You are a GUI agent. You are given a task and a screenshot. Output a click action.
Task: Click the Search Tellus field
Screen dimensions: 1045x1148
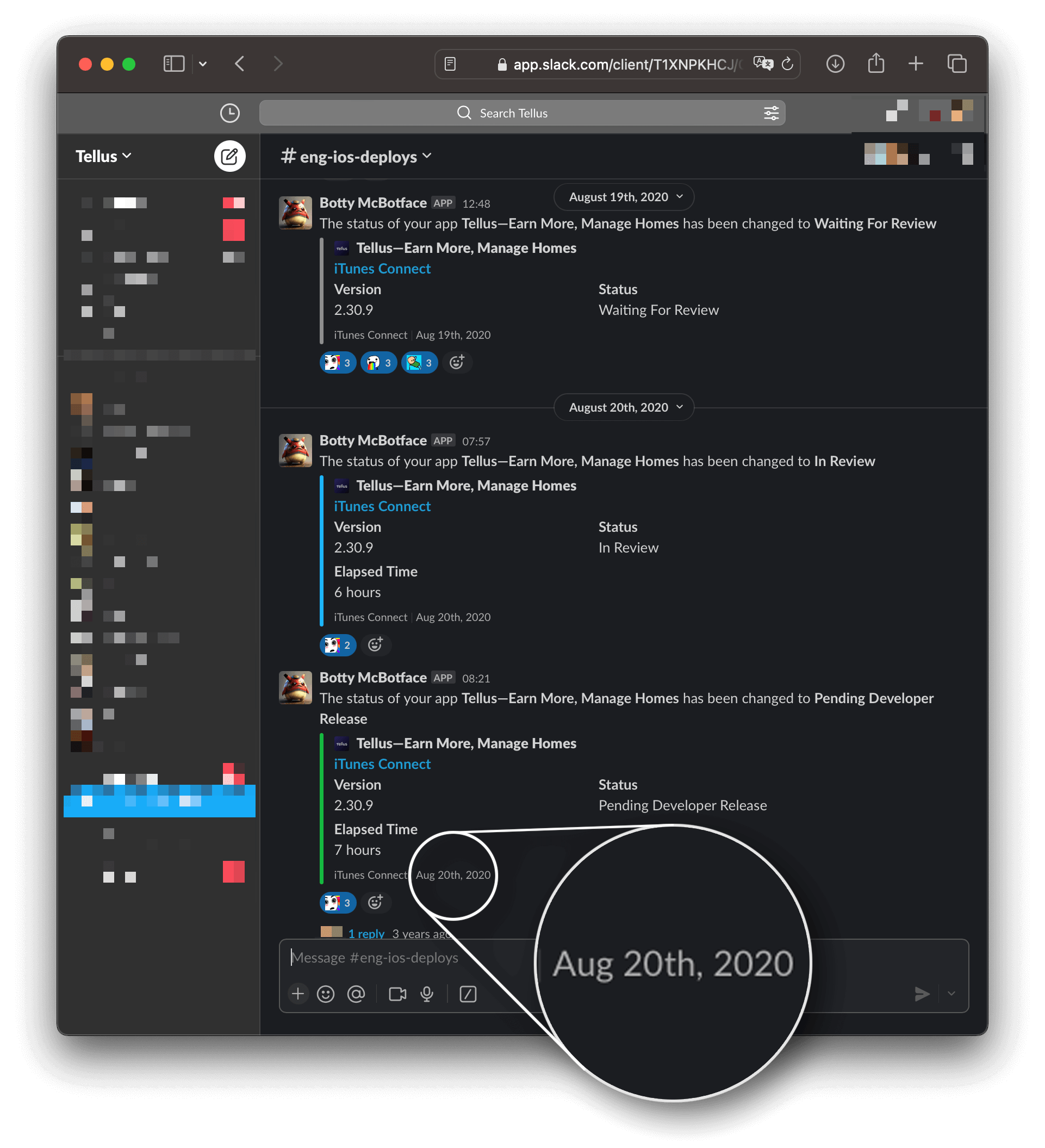[522, 113]
